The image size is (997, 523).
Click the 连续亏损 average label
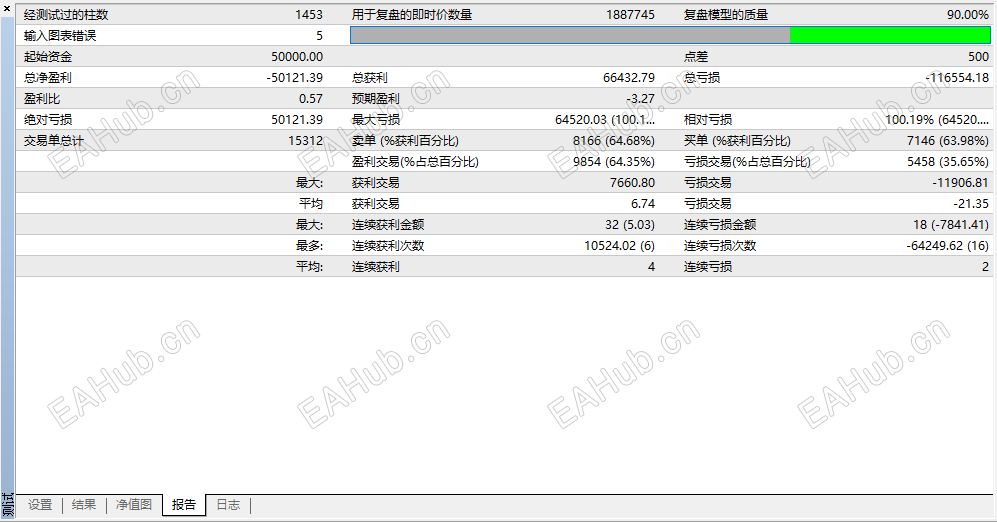[708, 266]
